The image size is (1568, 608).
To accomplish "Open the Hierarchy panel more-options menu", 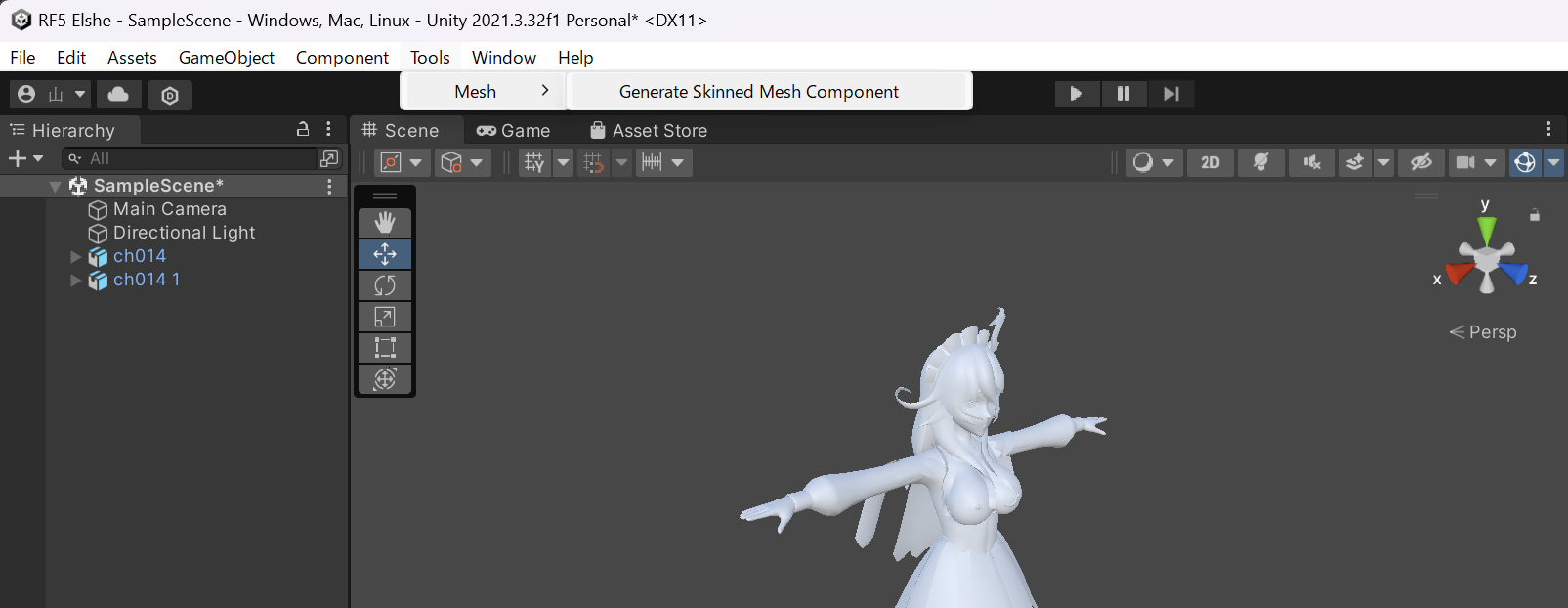I will pyautogui.click(x=329, y=129).
